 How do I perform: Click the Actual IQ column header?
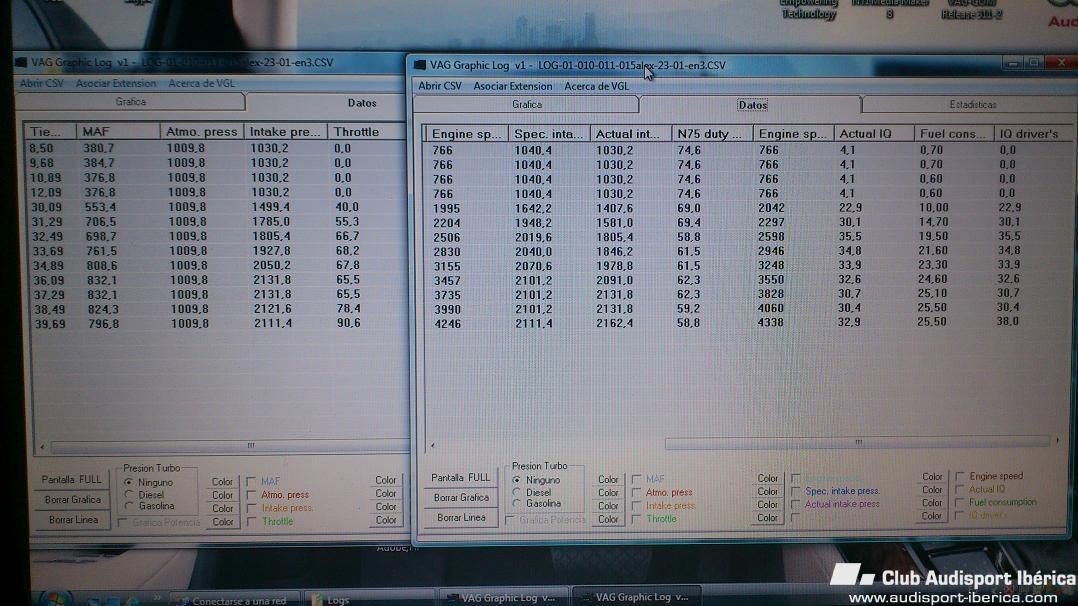click(x=873, y=134)
